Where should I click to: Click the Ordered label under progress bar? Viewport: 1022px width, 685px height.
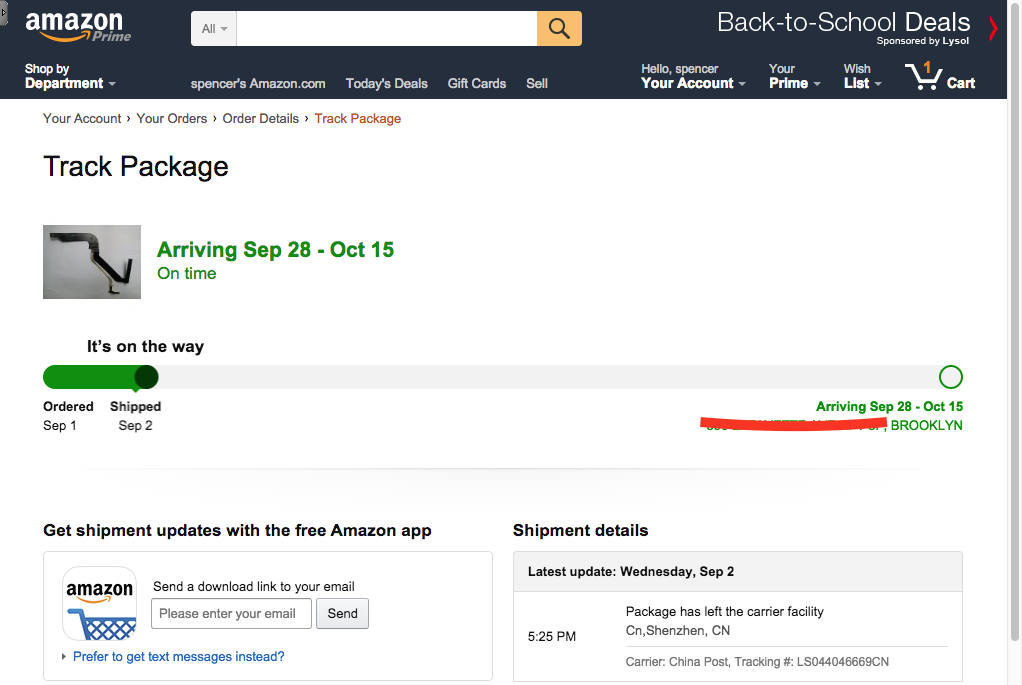pyautogui.click(x=68, y=407)
